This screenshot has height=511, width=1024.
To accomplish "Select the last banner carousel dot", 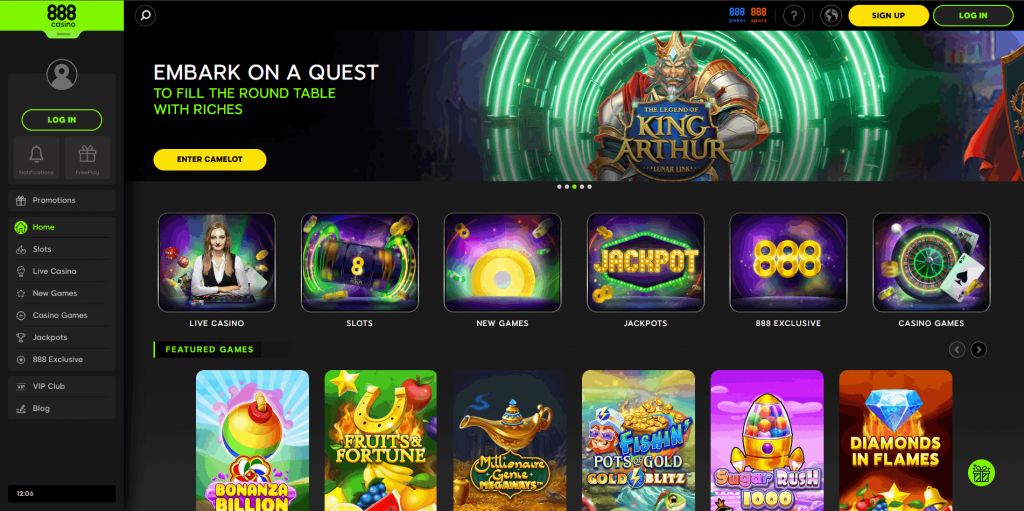I will (590, 186).
